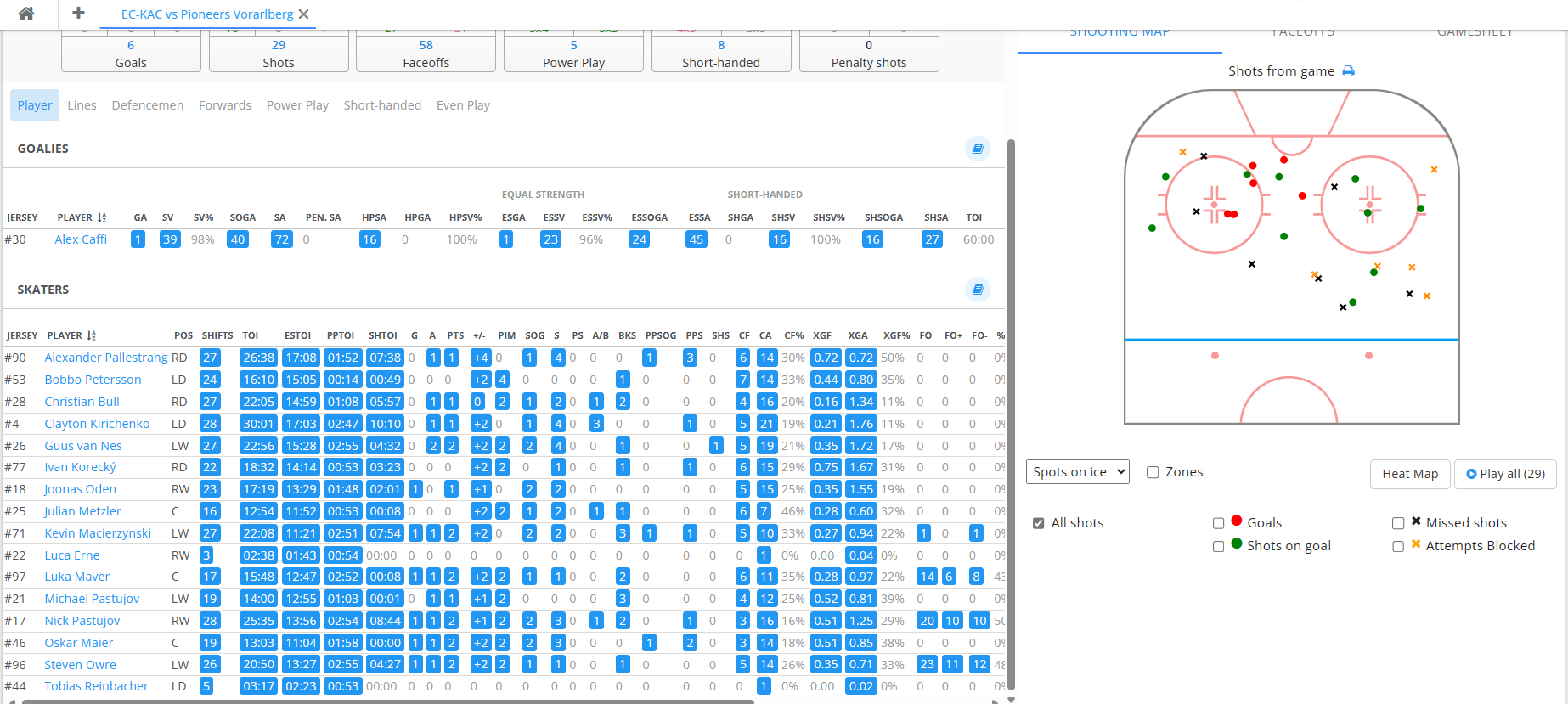Click the Heat Map button
1568x704 pixels.
point(1409,474)
